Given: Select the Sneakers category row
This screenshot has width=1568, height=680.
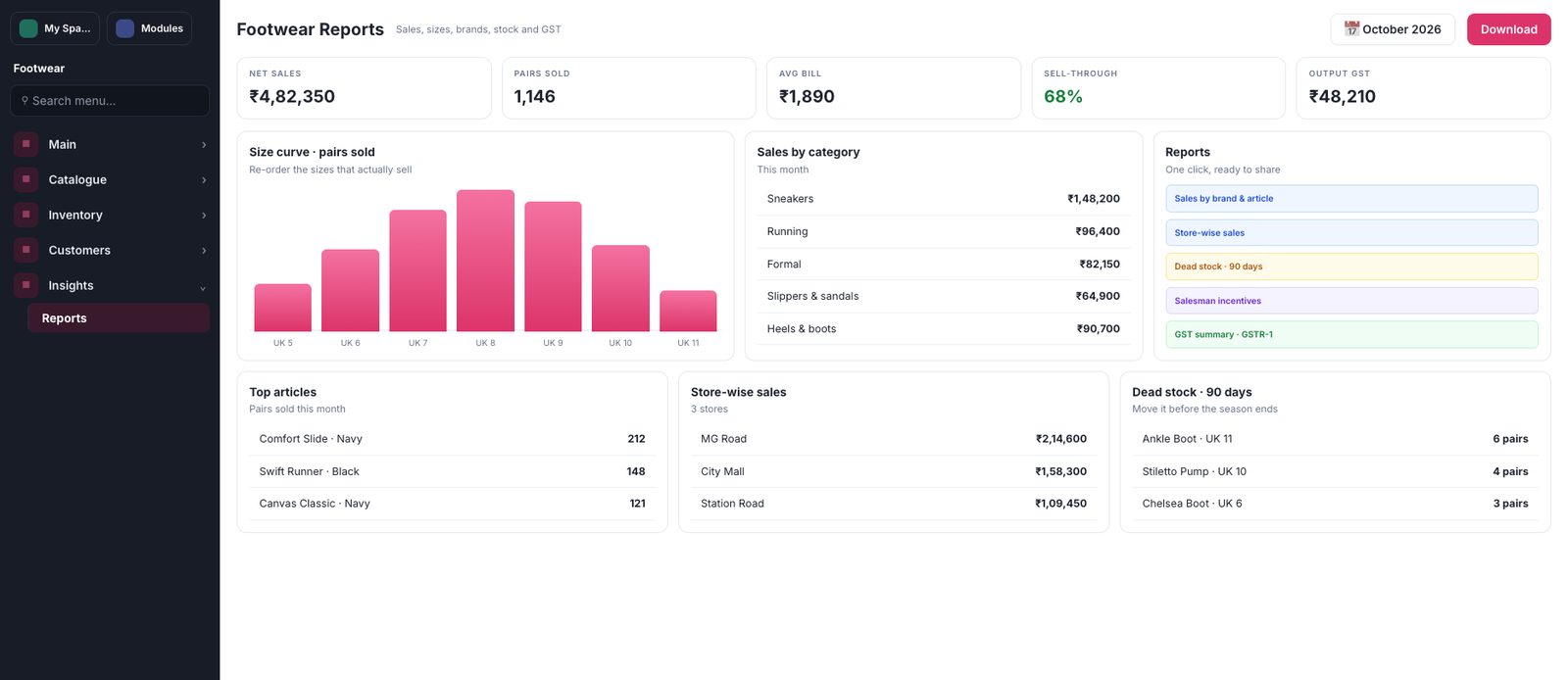Looking at the screenshot, I should click(x=944, y=199).
